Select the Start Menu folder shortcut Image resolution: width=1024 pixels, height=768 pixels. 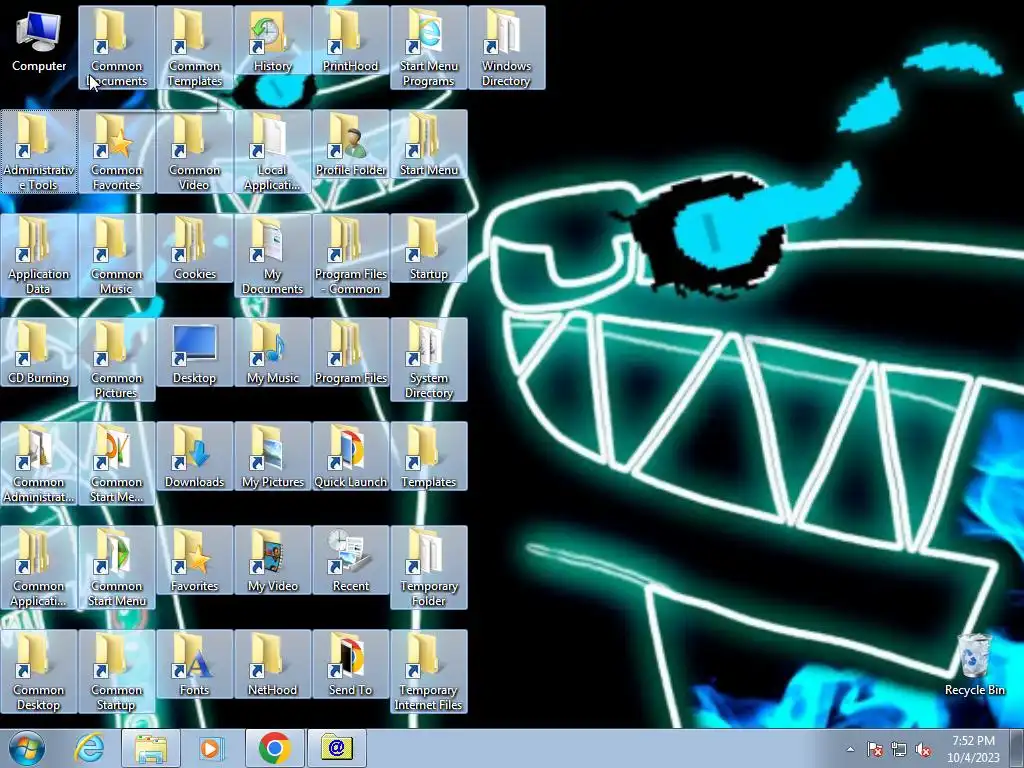(x=428, y=144)
